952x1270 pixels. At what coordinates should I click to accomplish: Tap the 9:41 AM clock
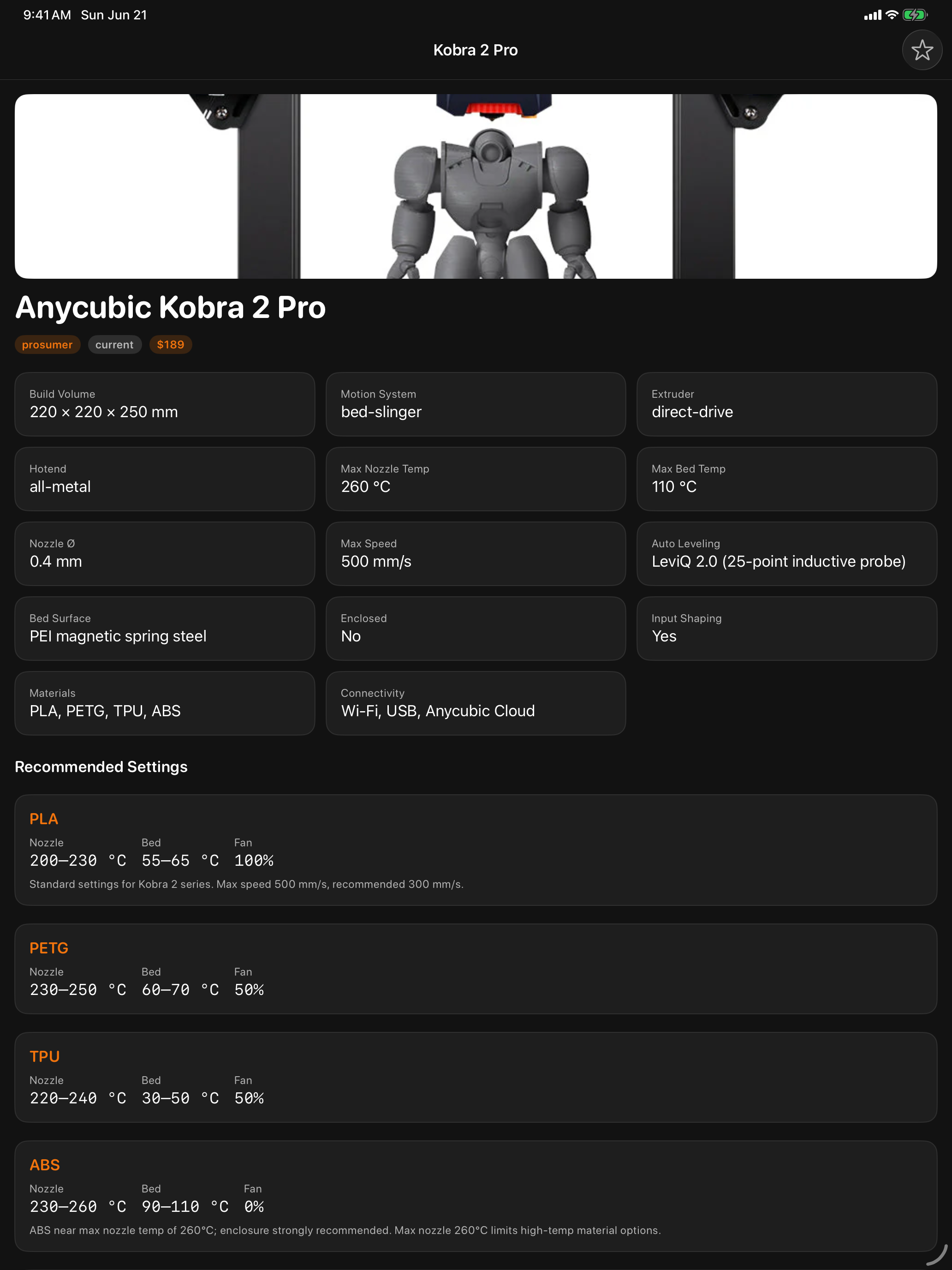pos(47,15)
